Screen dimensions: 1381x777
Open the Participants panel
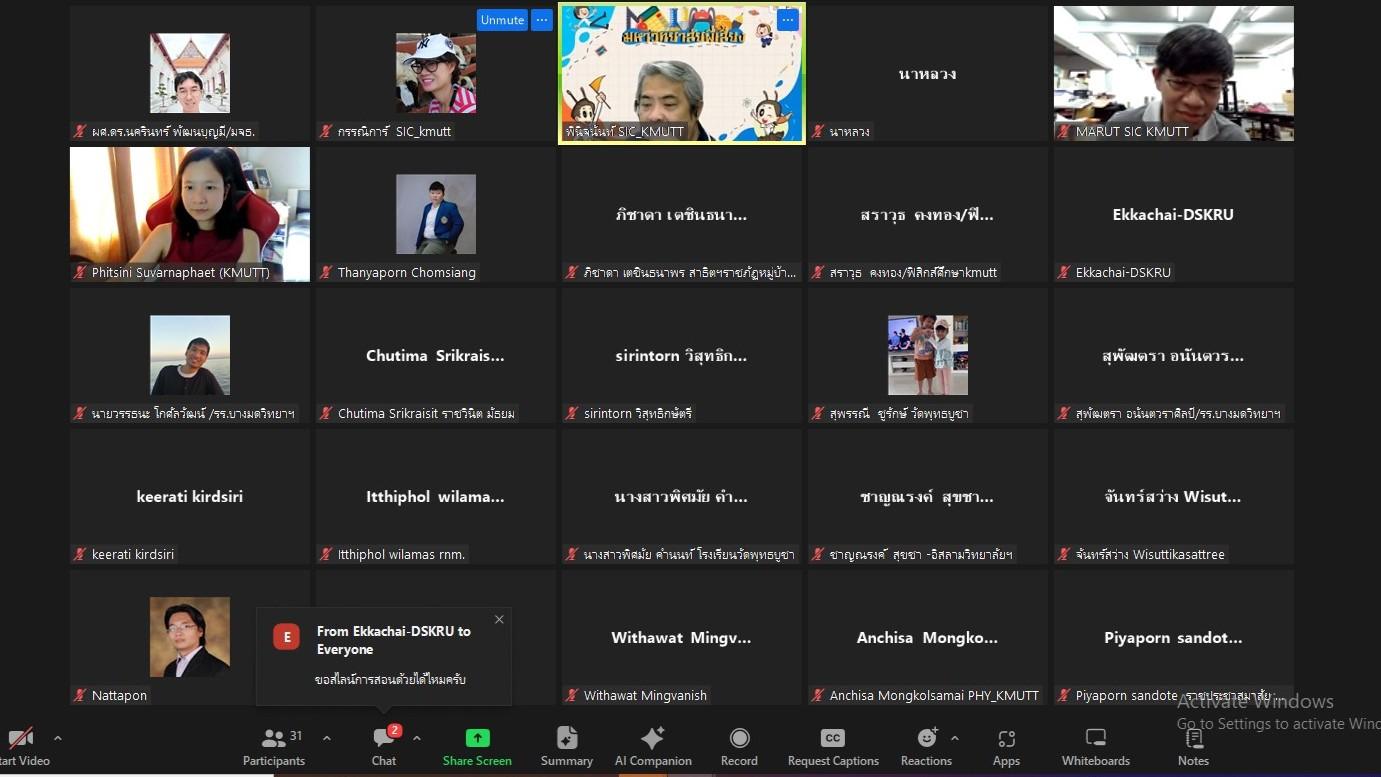[274, 746]
